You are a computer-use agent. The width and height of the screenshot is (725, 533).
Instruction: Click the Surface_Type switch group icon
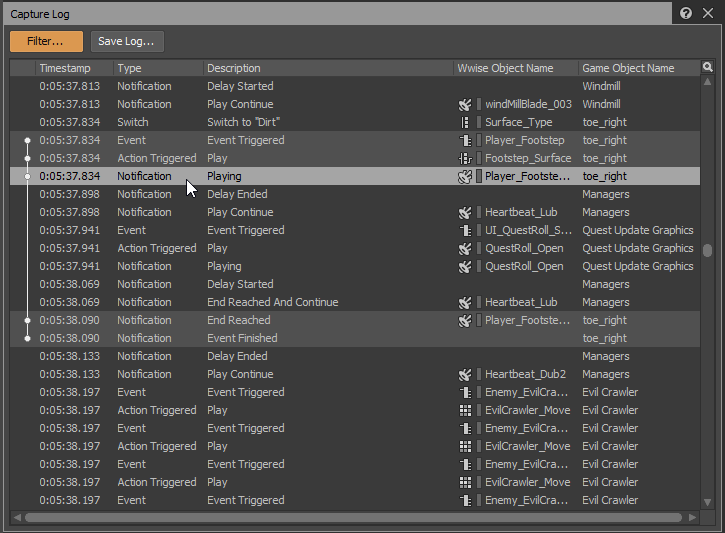464,122
